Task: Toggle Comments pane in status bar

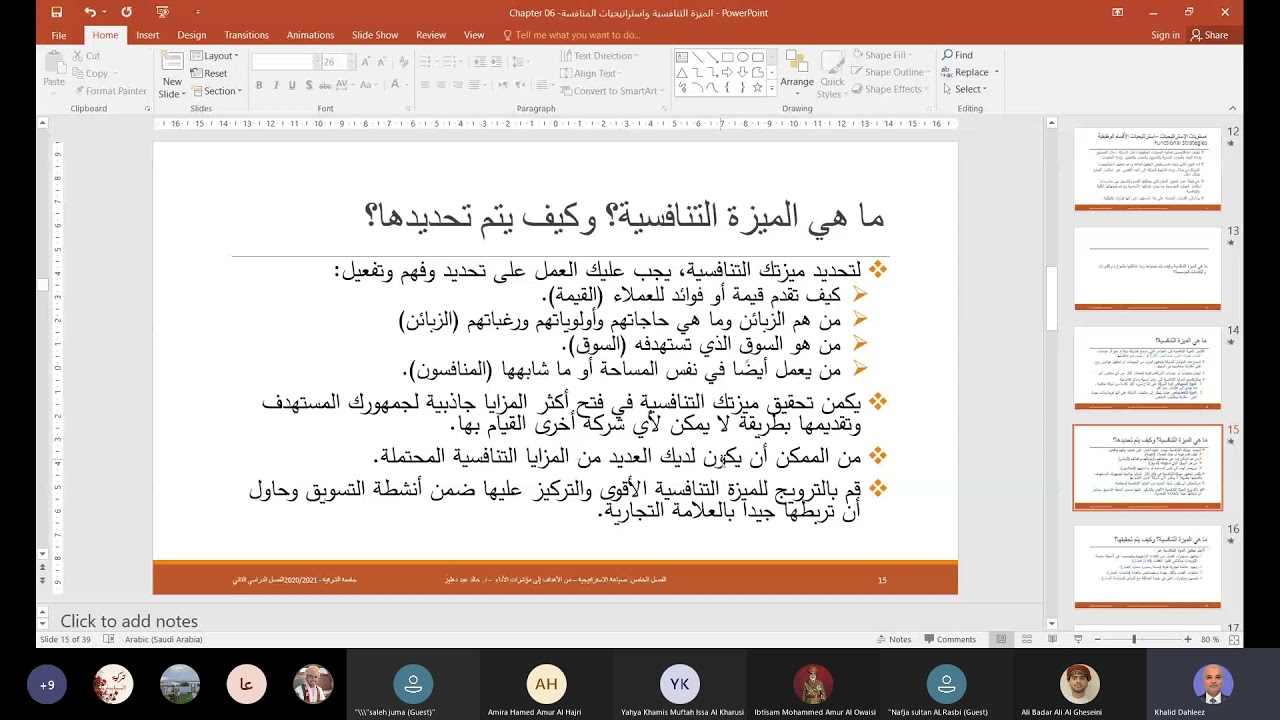Action: point(950,639)
